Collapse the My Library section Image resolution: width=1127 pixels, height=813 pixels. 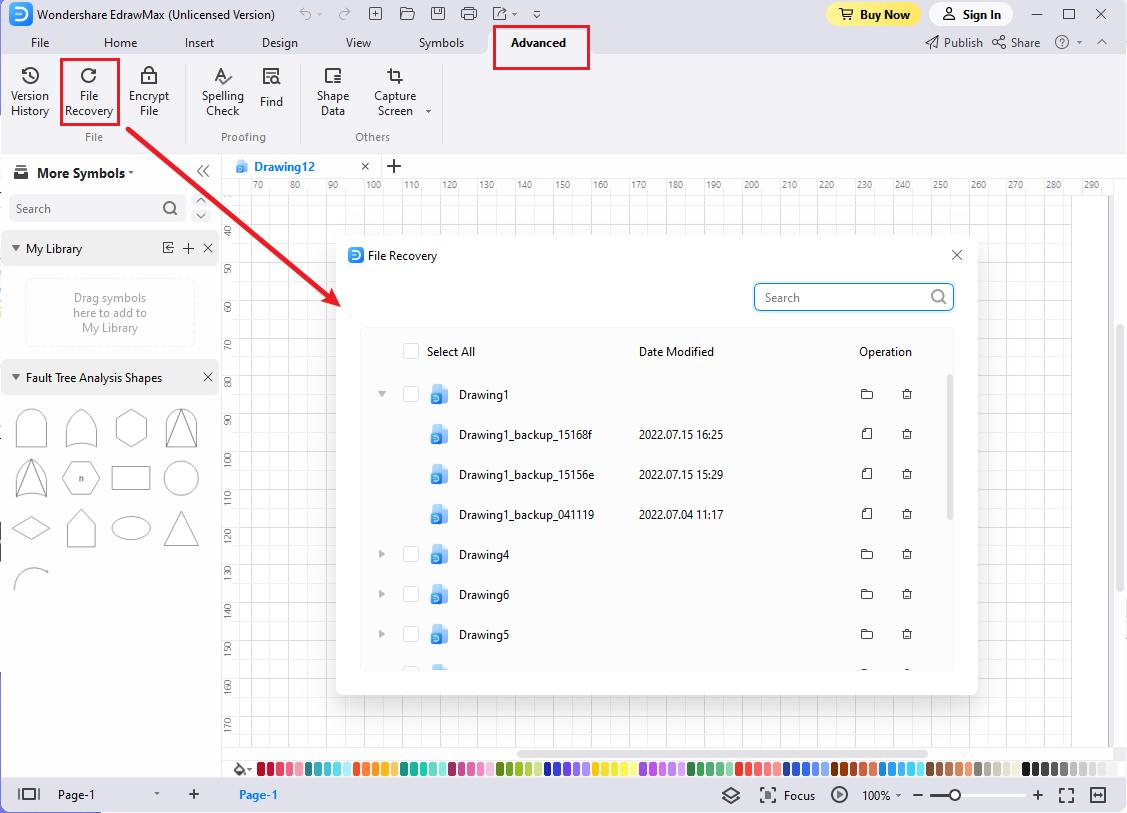point(16,248)
